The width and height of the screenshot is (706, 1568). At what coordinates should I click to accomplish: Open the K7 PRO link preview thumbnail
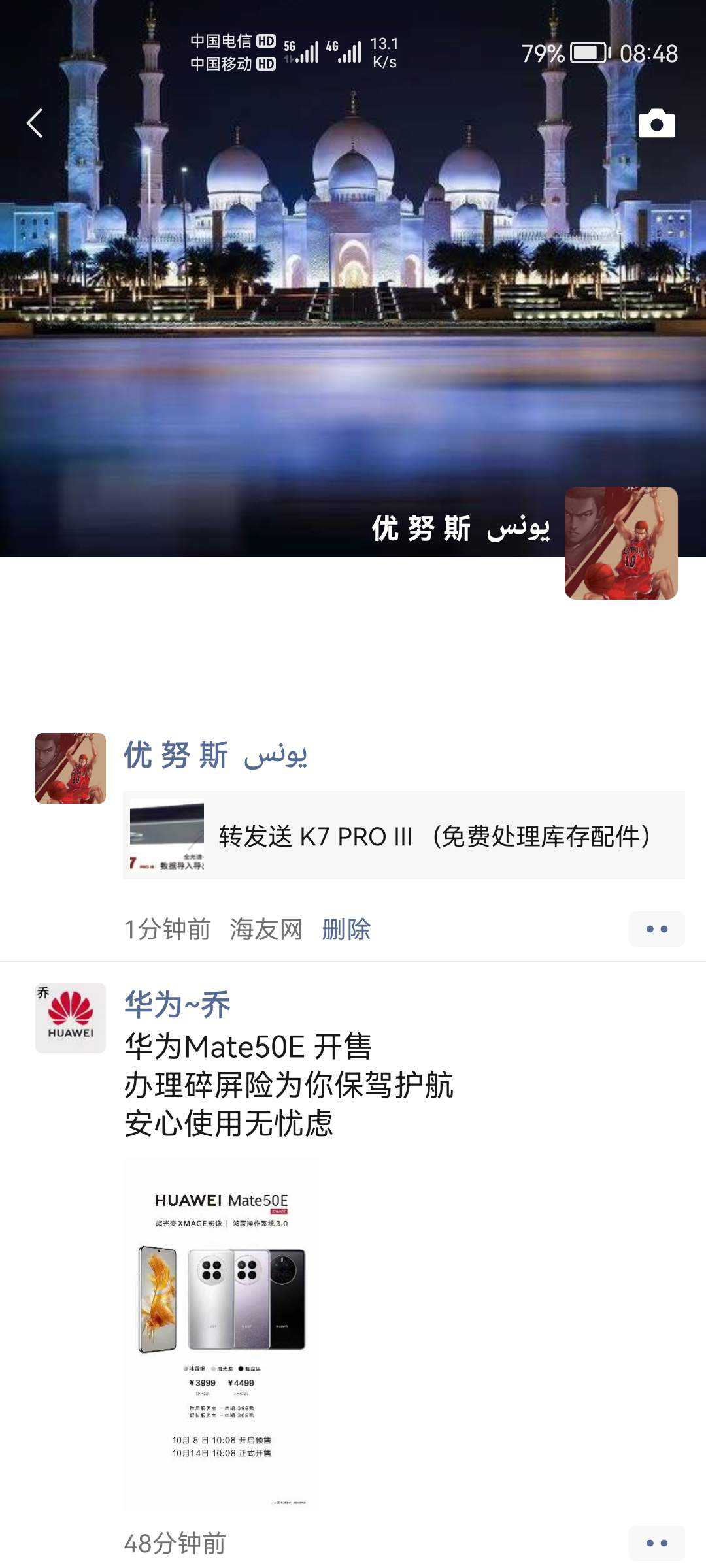coord(167,836)
